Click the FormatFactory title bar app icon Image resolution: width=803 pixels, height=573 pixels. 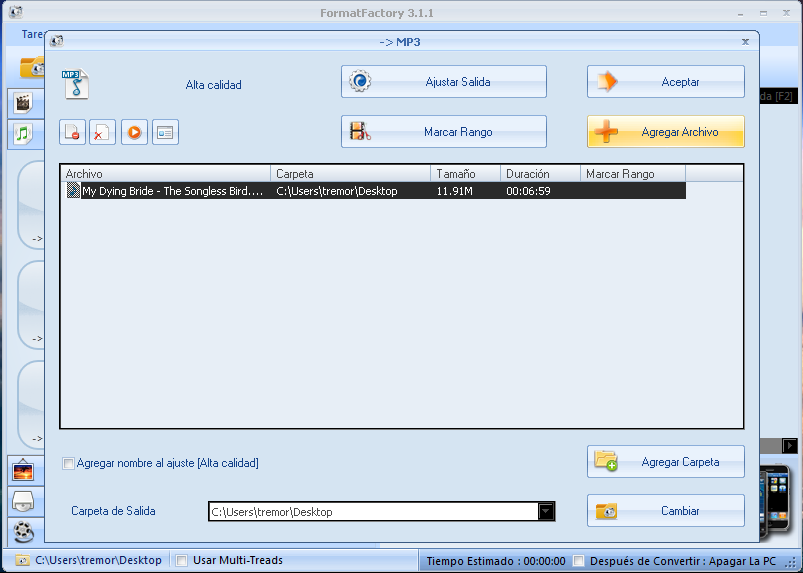point(16,12)
